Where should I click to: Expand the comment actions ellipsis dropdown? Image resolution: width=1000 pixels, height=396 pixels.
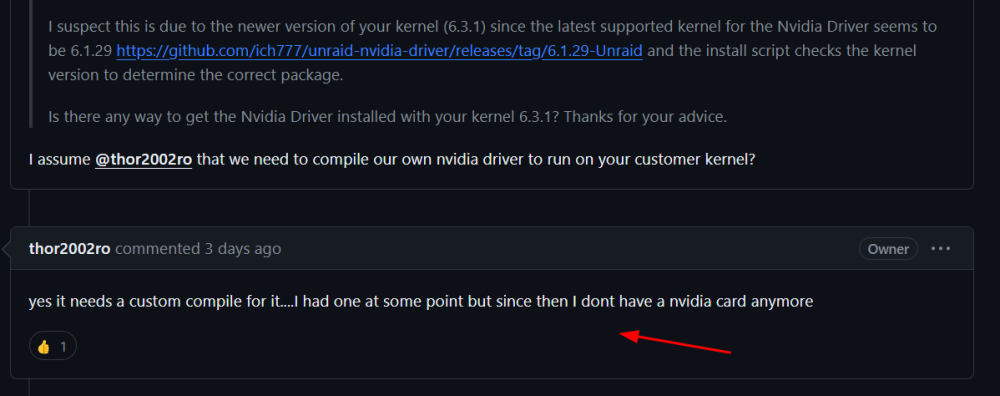pyautogui.click(x=941, y=249)
